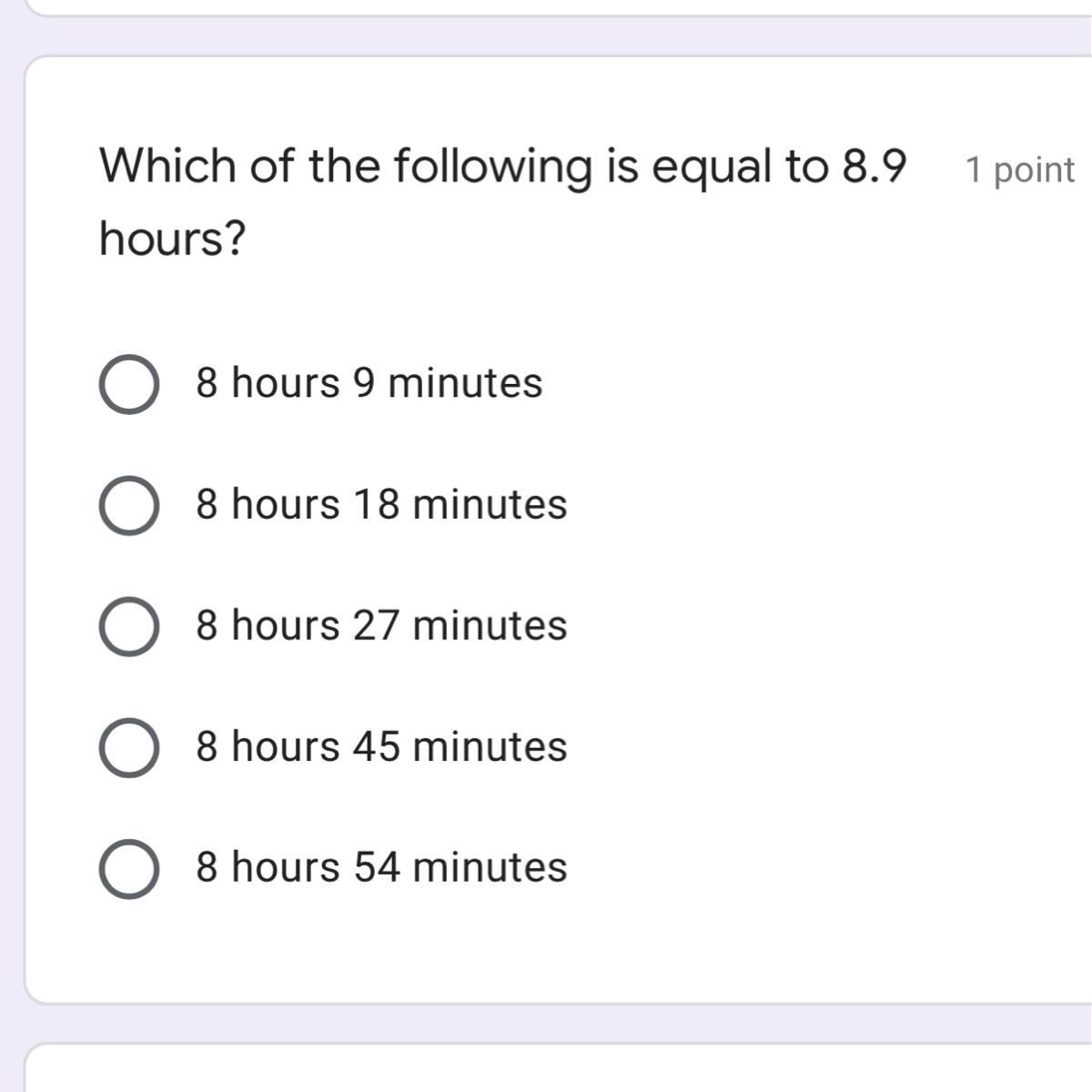Viewport: 1092px width, 1092px height.
Task: Pick the "8 hours 45 minutes" radio button
Action: [129, 747]
